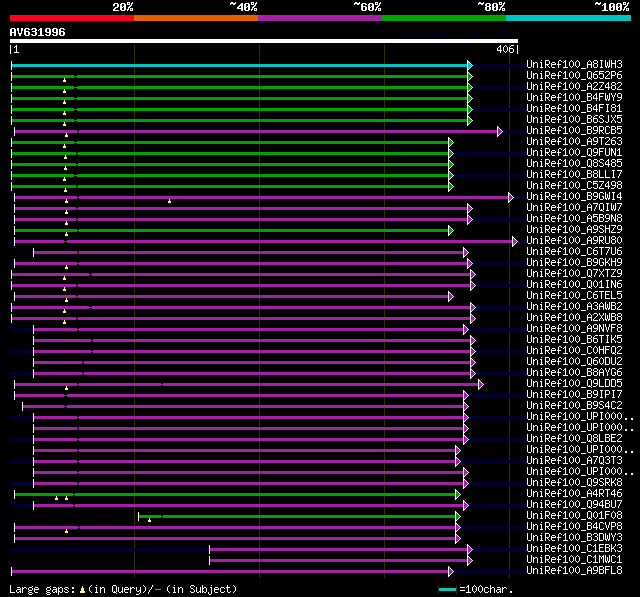Image resolution: width=640 pixels, height=597 pixels.
Task: Click the purple ~60% segment of the scale
Action: 320,18
